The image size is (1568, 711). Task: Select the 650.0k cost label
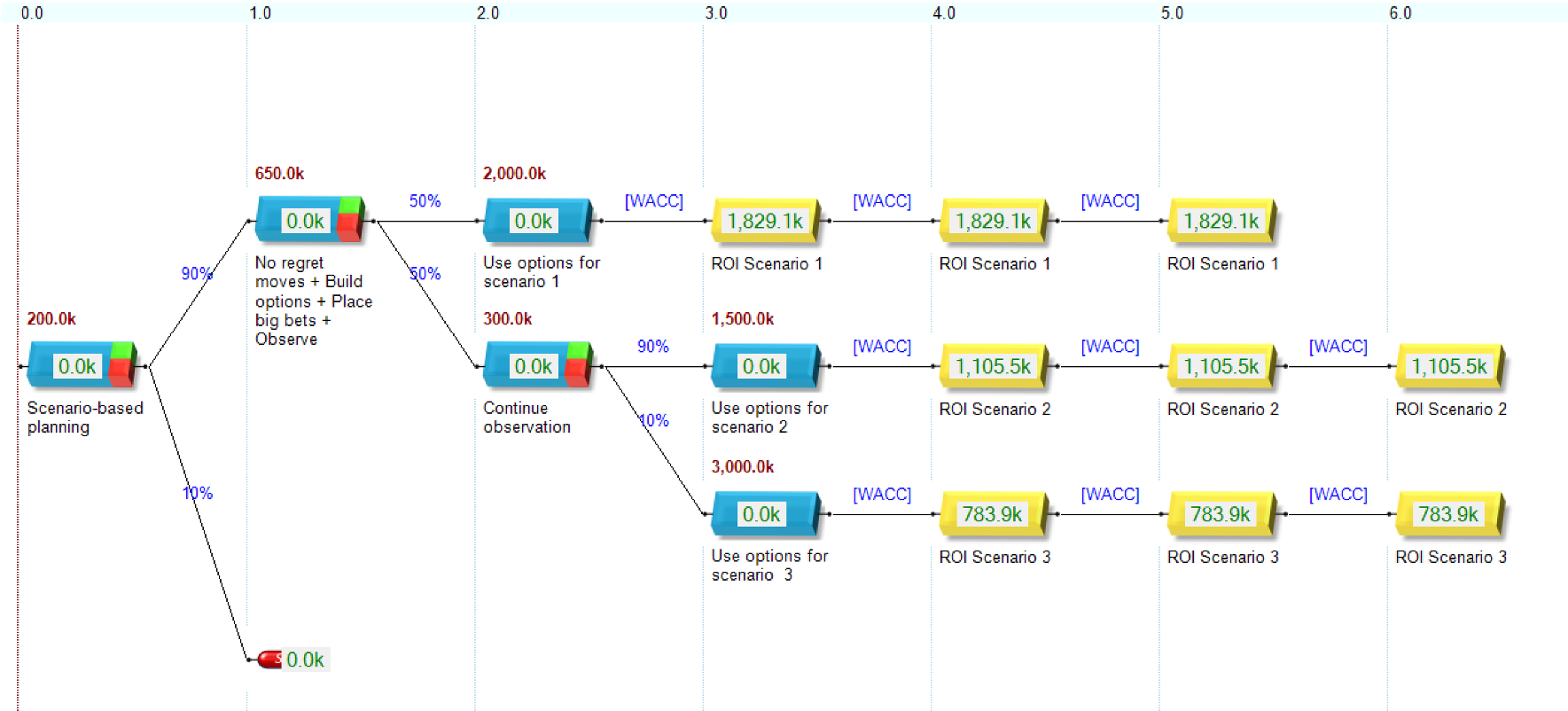click(279, 174)
